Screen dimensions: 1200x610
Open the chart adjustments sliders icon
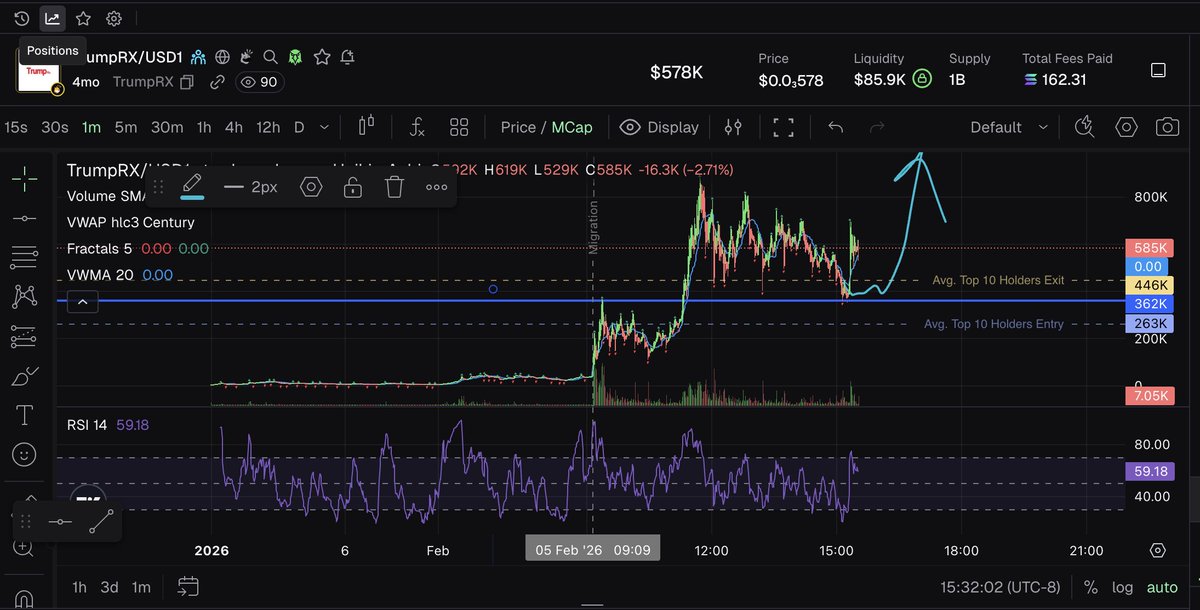(734, 127)
